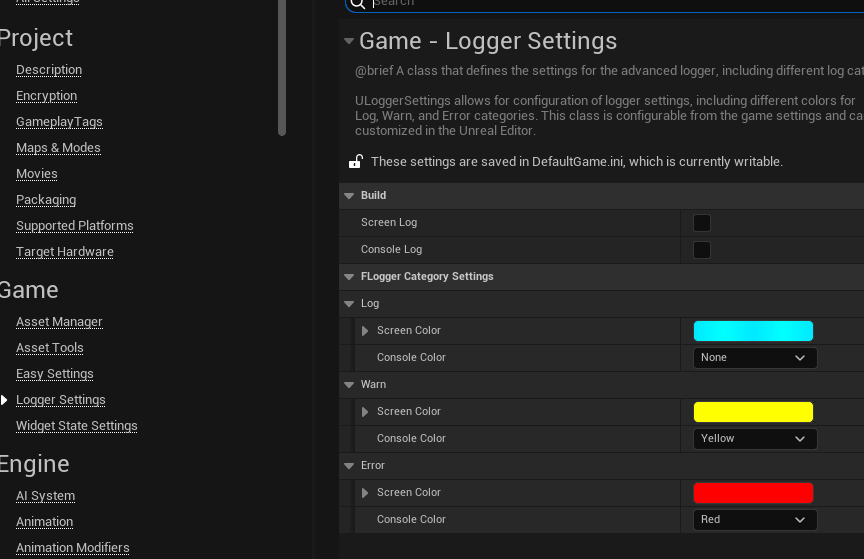Screen dimensions: 864x559
Task: Collapse the Game - Logger Settings header
Action: pyautogui.click(x=349, y=41)
